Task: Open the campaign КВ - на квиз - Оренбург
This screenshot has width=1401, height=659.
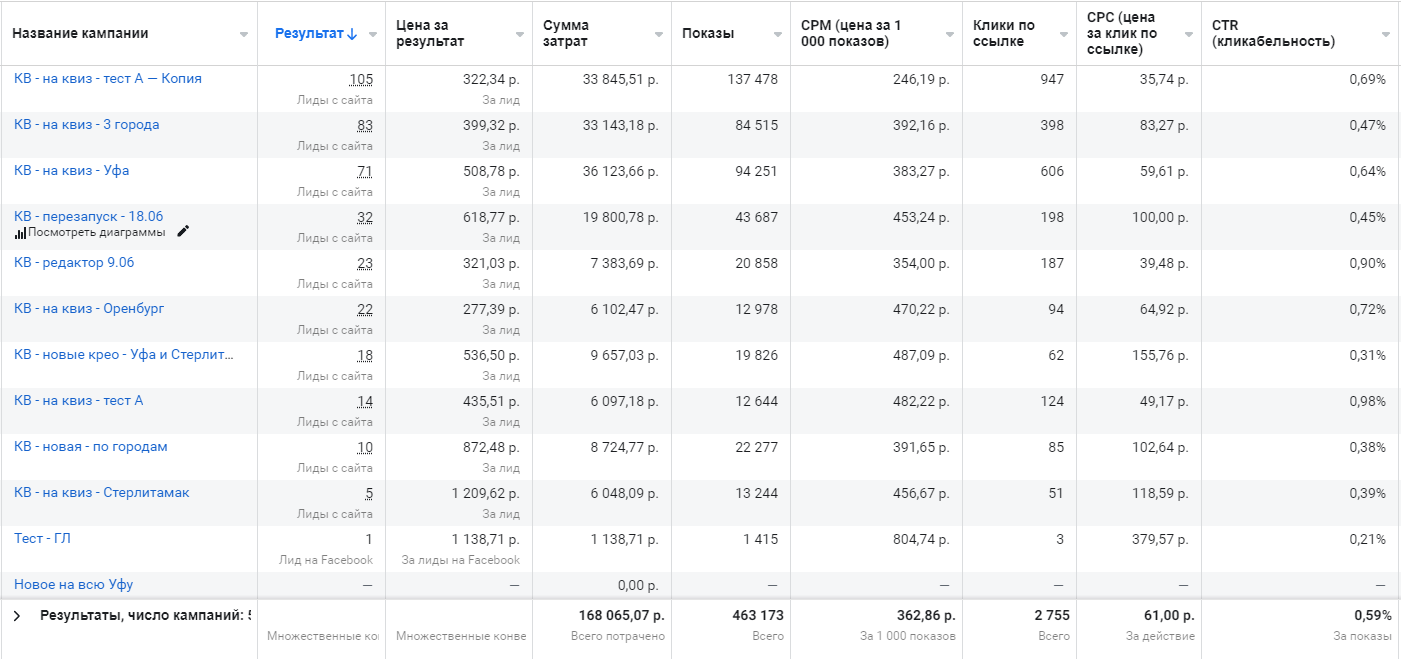Action: click(x=88, y=309)
